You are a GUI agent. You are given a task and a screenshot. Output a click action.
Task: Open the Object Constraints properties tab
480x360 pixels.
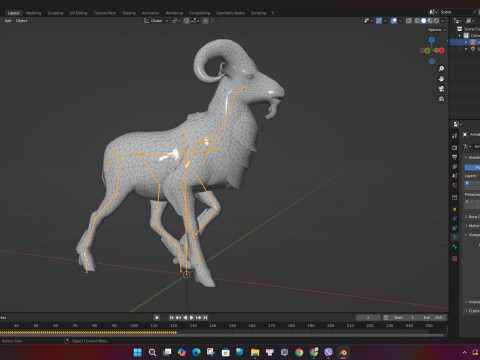454,228
